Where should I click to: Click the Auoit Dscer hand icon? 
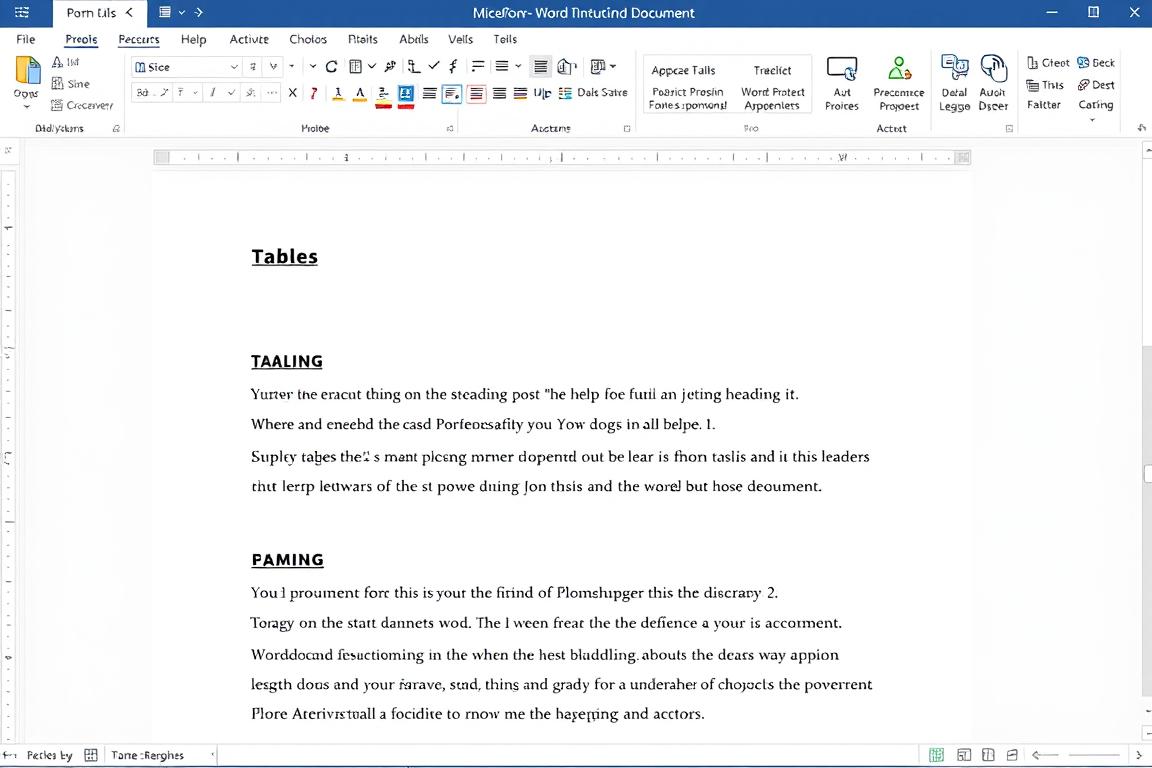(x=993, y=68)
